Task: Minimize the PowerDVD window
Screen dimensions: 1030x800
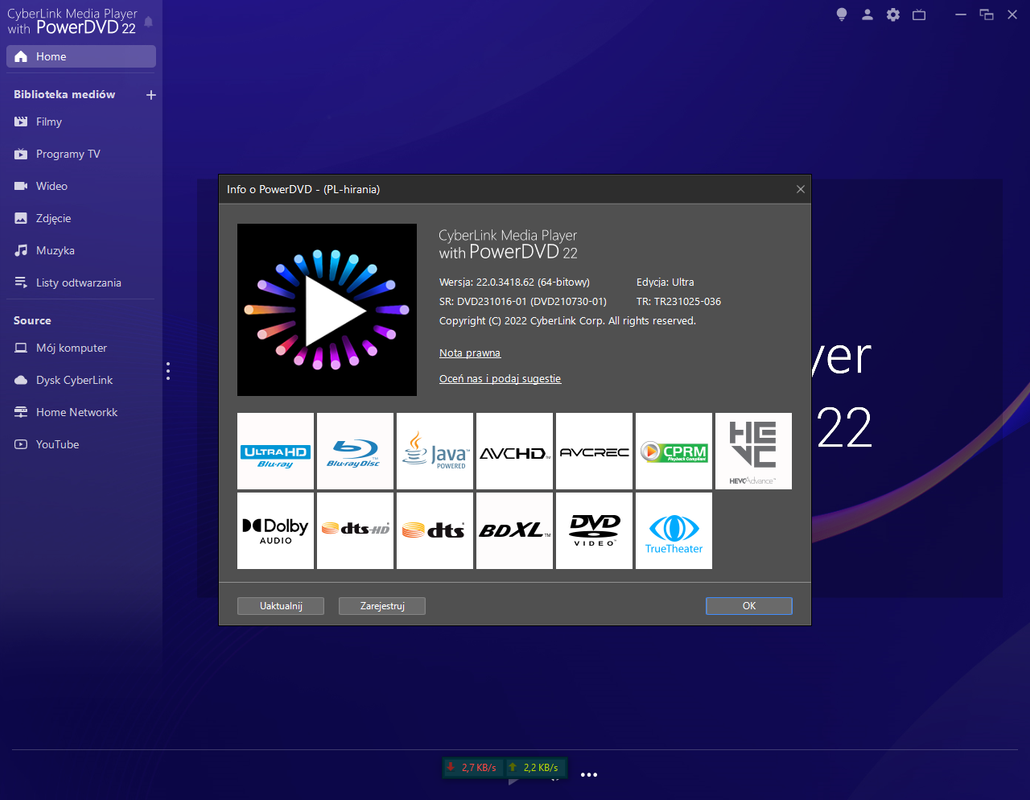Action: 960,14
